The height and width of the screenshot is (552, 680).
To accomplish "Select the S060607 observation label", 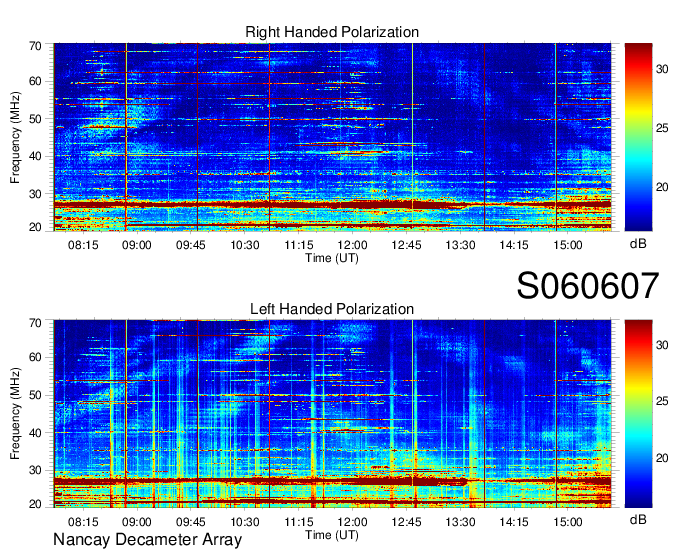I will [588, 286].
